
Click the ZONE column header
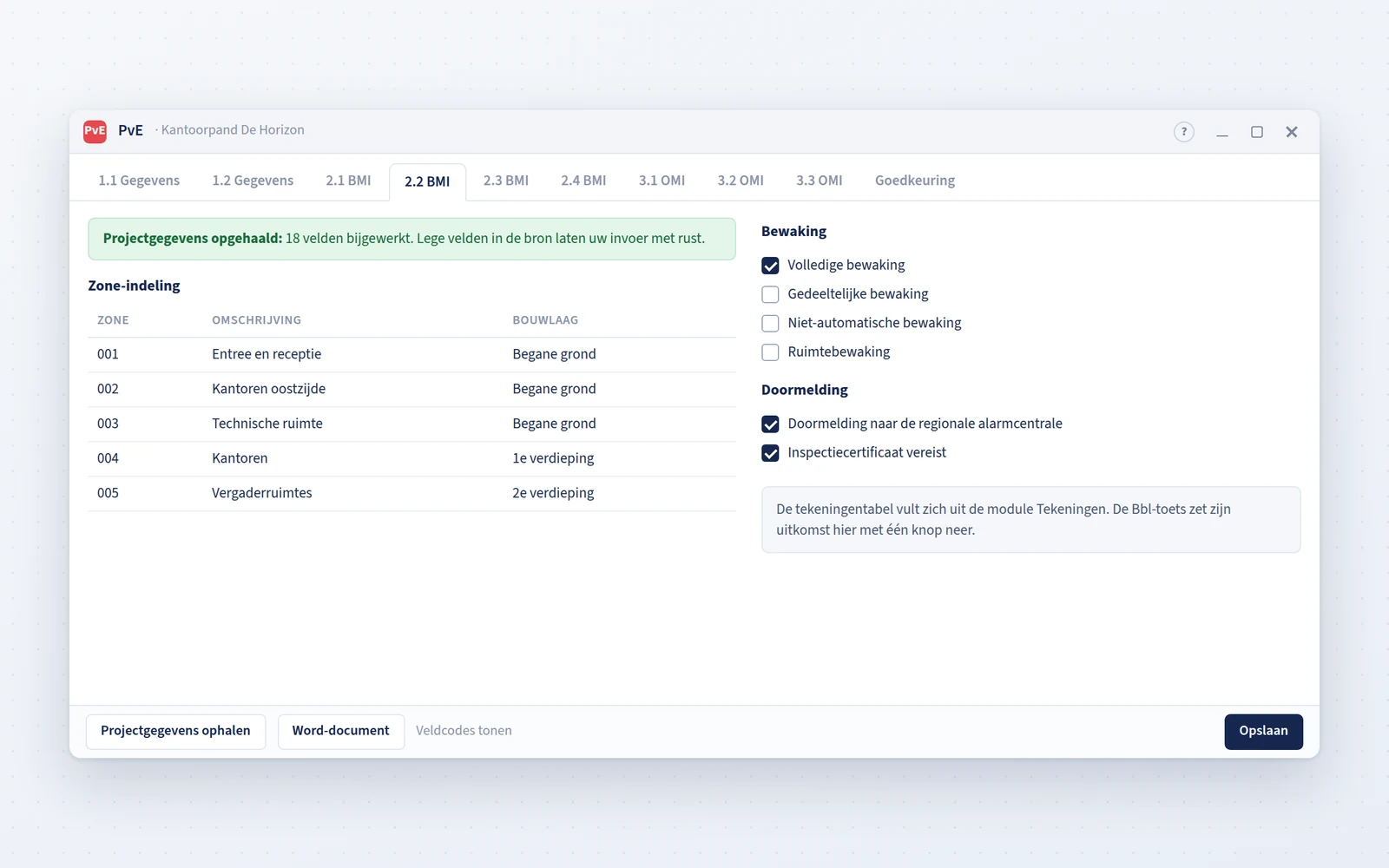(x=113, y=320)
